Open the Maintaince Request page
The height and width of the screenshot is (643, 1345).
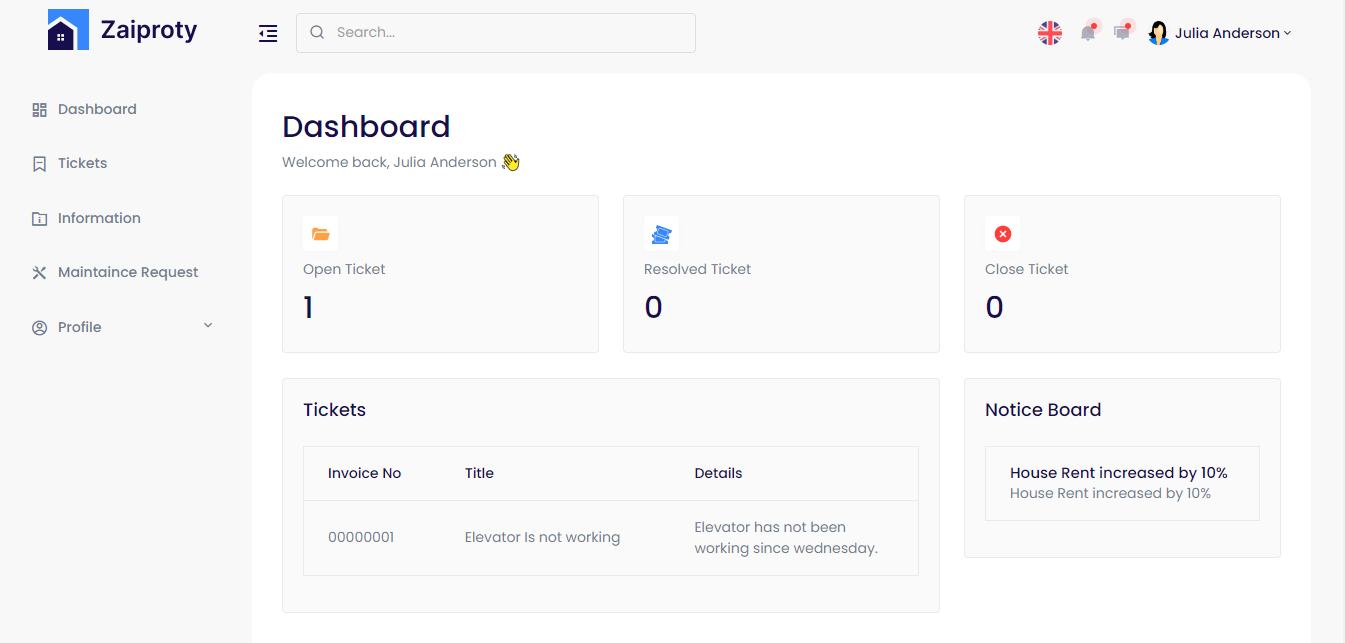tap(128, 272)
